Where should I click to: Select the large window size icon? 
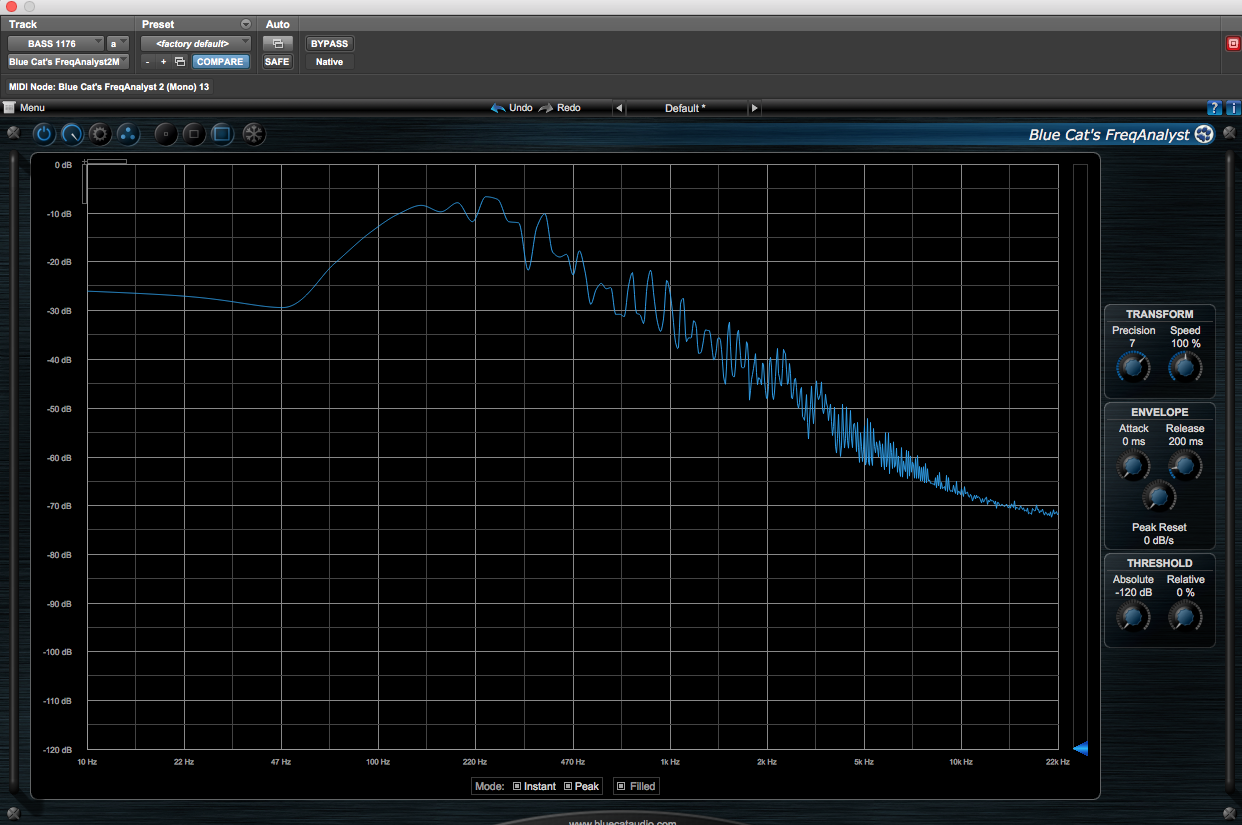[222, 133]
